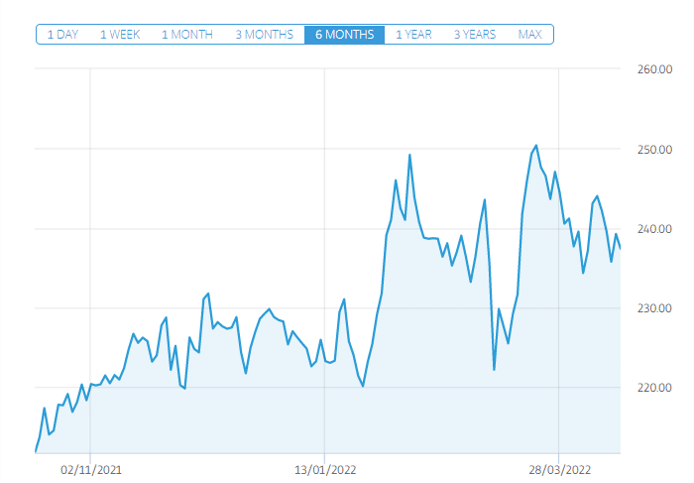
Task: Click the 240.00 price axis label
Action: pos(651,229)
